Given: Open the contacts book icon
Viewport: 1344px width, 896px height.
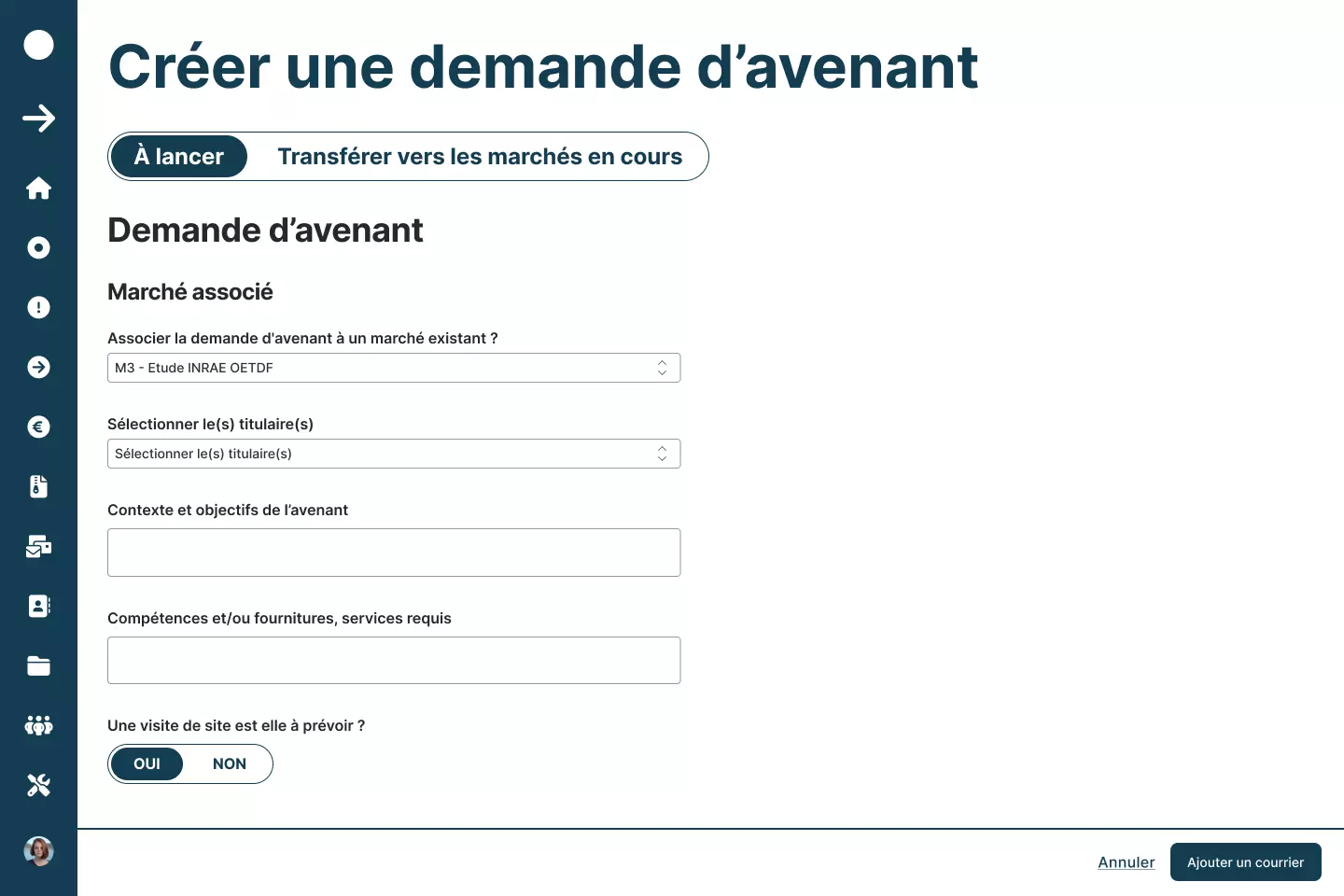Looking at the screenshot, I should [x=38, y=607].
